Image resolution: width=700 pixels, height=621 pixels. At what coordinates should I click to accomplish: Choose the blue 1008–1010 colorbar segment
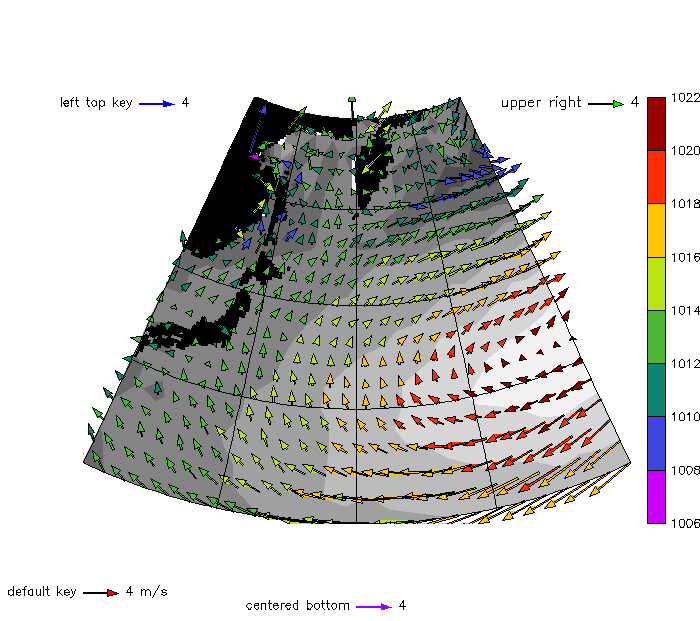657,443
